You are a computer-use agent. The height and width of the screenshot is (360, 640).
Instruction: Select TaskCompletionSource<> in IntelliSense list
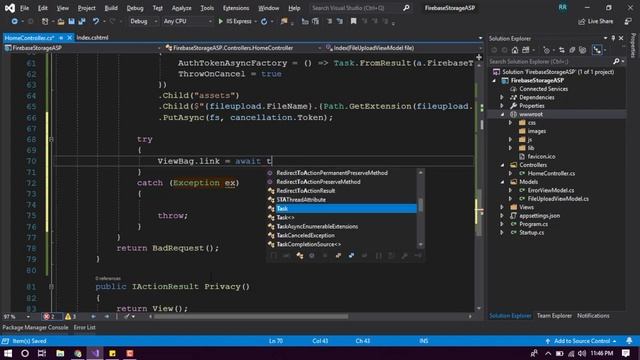pyautogui.click(x=309, y=244)
